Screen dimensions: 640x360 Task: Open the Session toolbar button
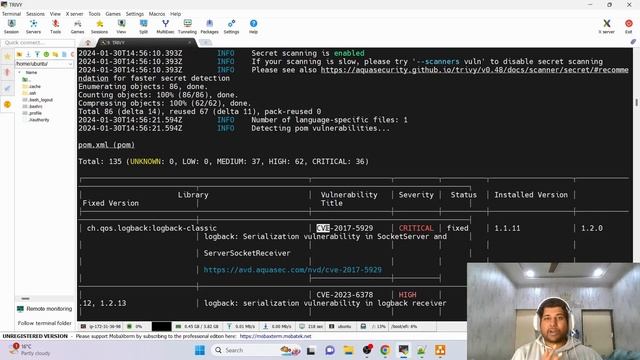11,27
